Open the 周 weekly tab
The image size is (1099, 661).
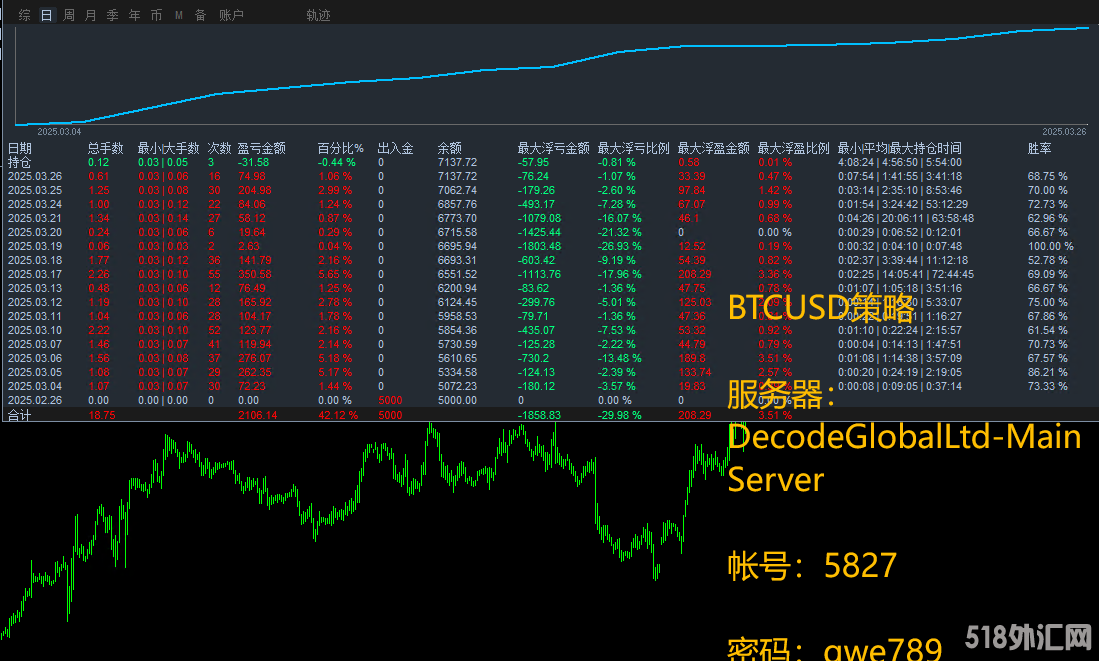(69, 15)
